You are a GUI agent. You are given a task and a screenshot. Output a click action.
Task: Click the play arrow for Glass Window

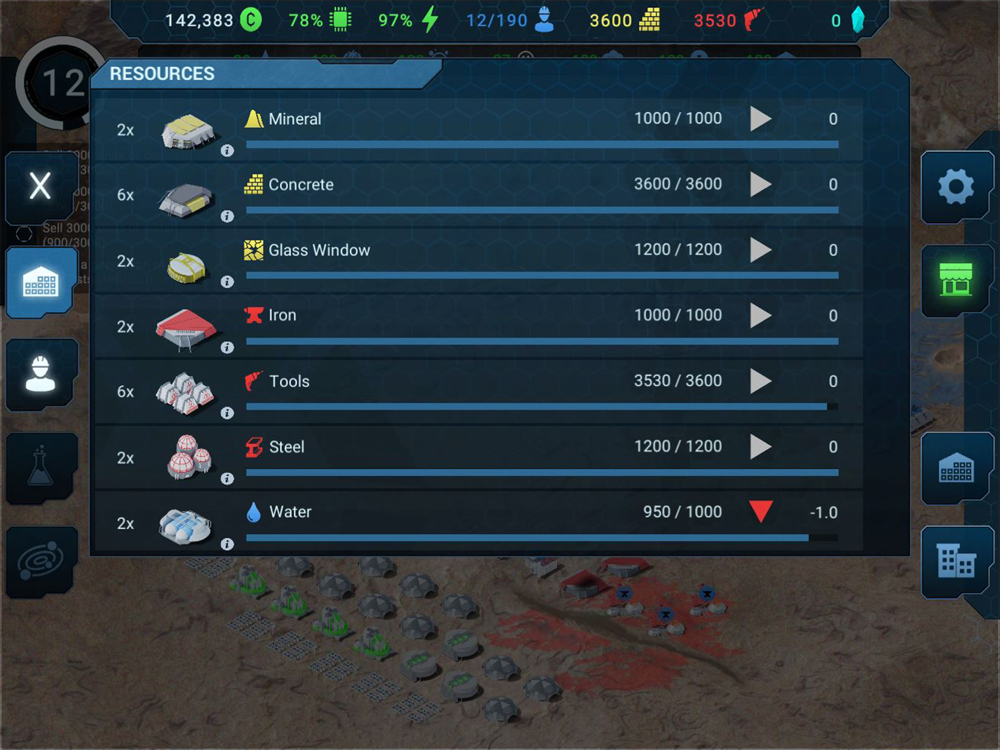(760, 250)
